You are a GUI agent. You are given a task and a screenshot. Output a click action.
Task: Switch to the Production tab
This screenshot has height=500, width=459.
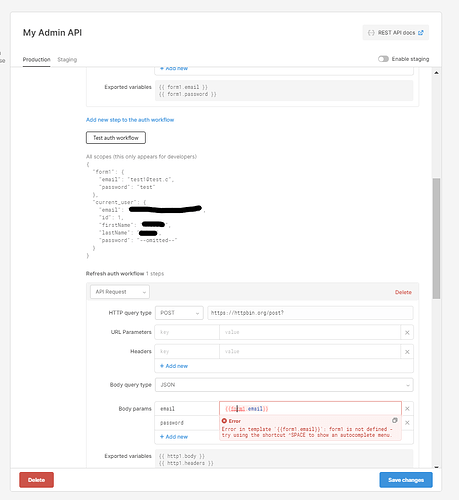[36, 59]
